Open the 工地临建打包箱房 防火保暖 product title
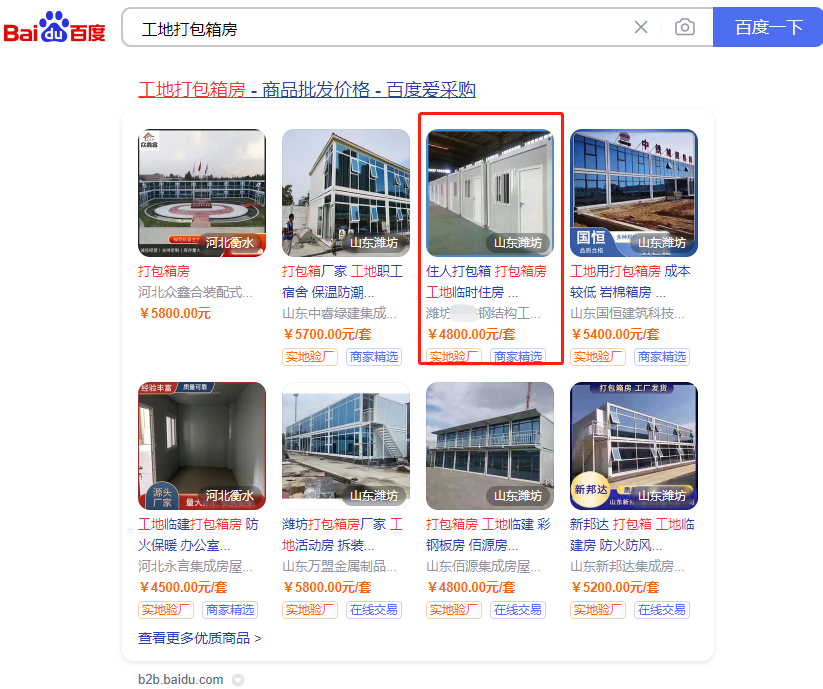Screen dimensions: 823x689 [198, 535]
